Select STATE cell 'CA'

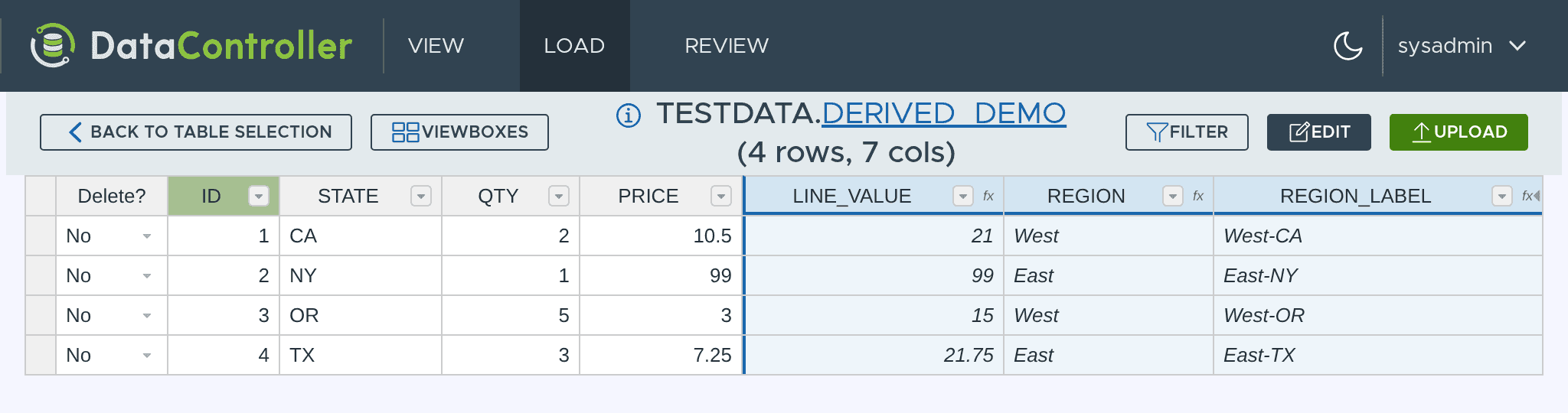pyautogui.click(x=361, y=236)
